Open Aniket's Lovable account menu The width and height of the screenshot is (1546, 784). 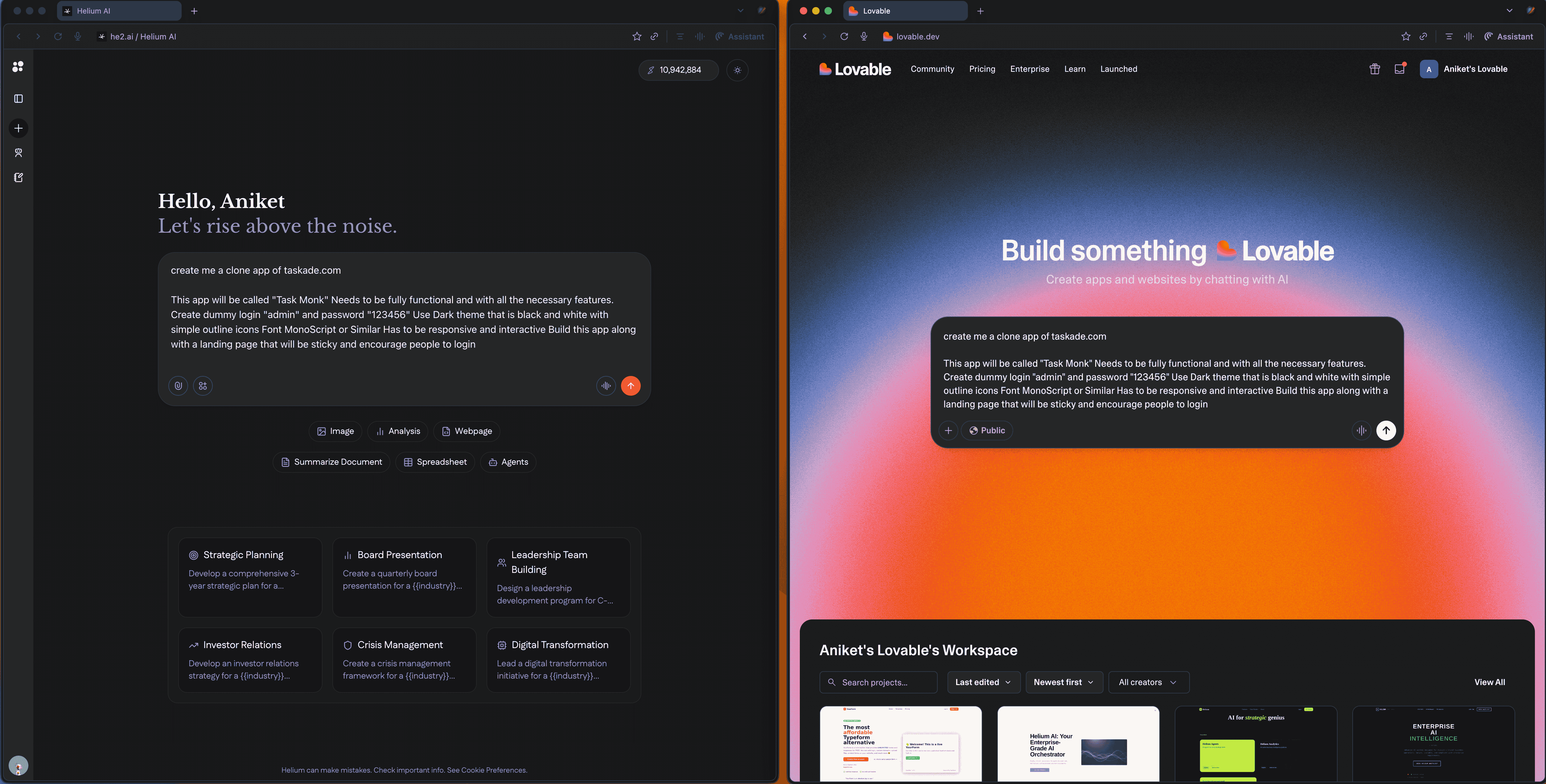click(x=1464, y=69)
